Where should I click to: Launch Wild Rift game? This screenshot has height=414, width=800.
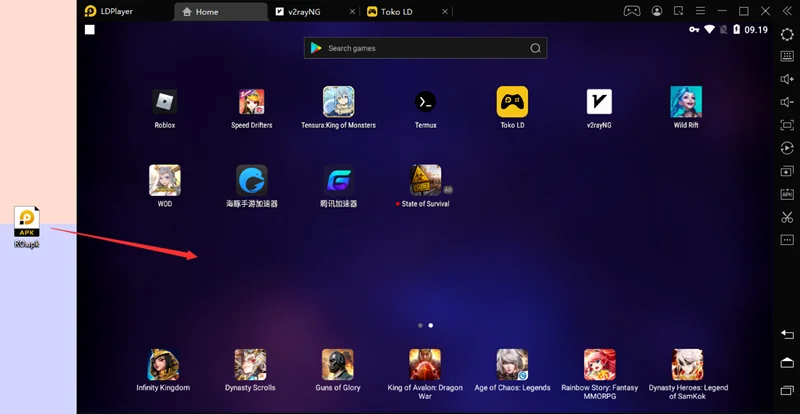click(x=686, y=102)
